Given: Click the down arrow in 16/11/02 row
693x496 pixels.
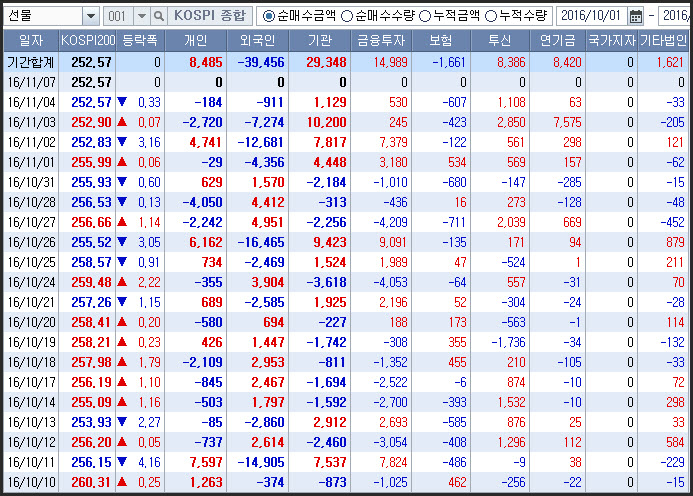Looking at the screenshot, I should 122,142.
